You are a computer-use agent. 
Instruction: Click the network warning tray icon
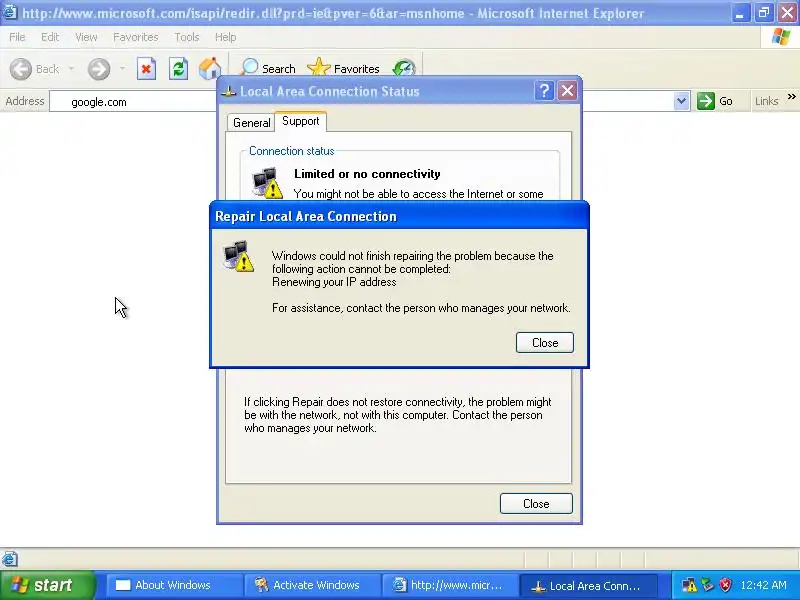click(x=689, y=585)
